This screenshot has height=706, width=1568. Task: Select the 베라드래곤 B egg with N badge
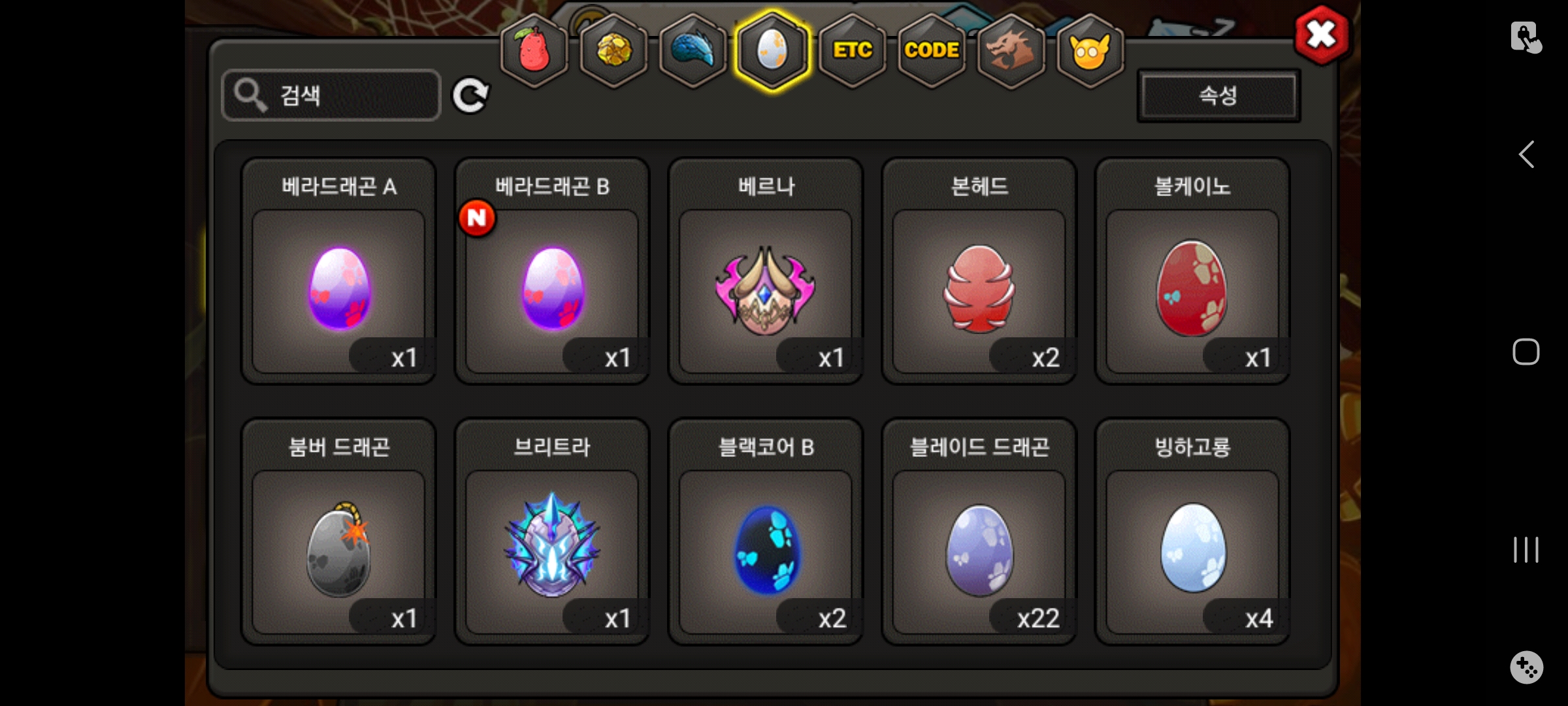point(552,271)
